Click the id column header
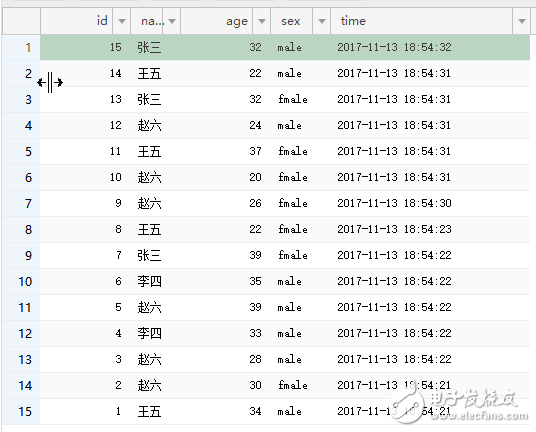 point(77,21)
